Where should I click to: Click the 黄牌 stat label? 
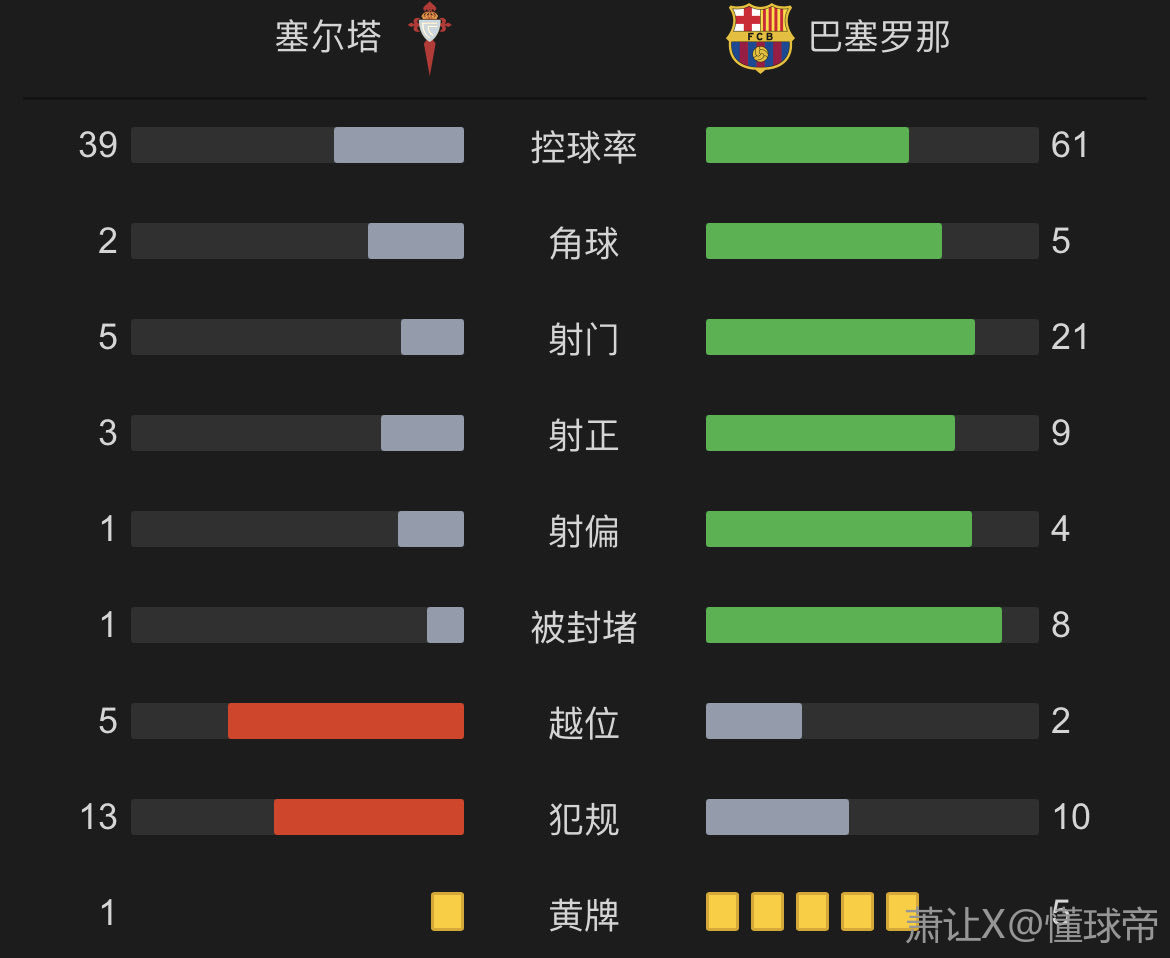[x=584, y=915]
